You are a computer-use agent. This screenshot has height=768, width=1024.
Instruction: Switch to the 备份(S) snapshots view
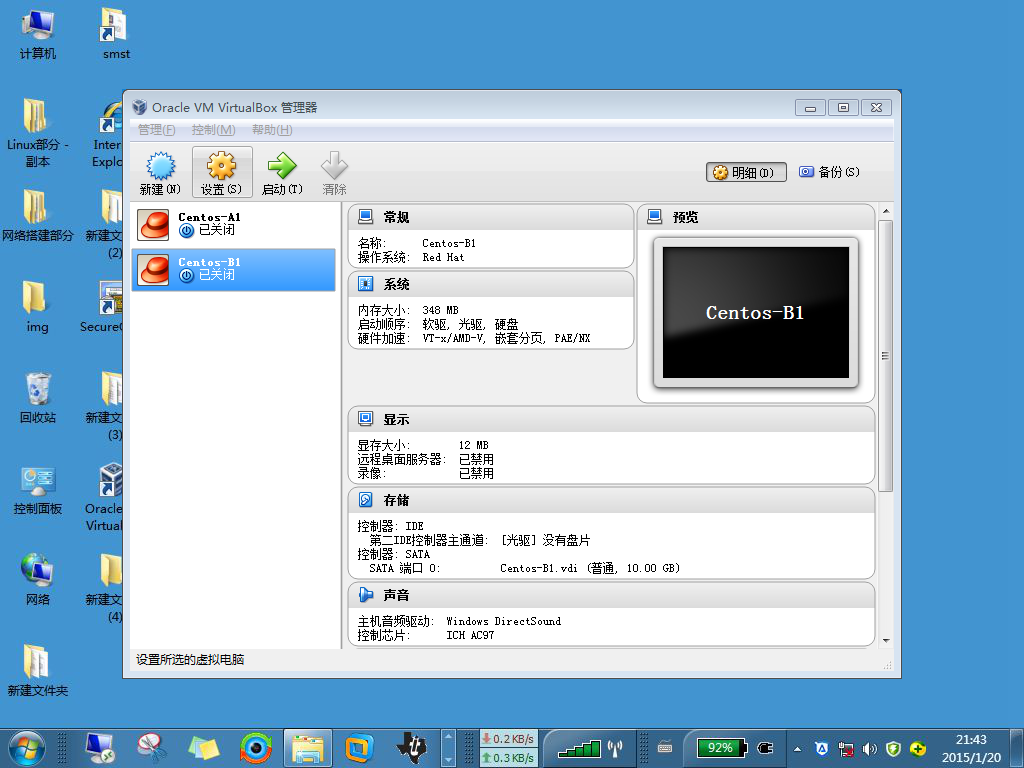coord(829,172)
